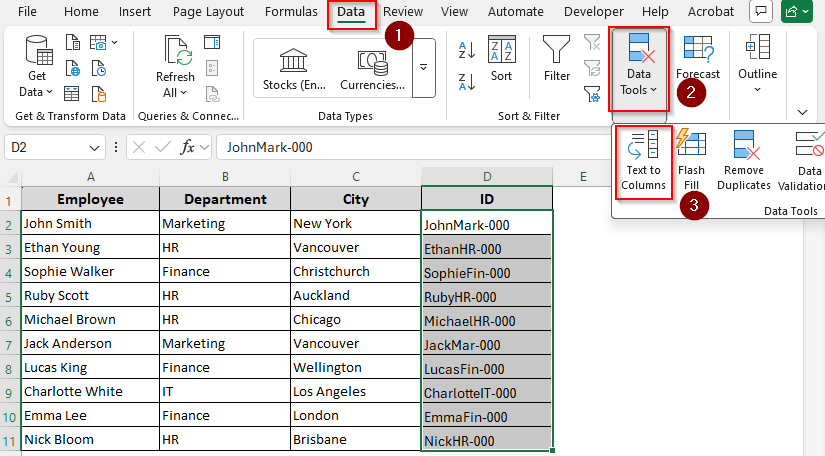The width and height of the screenshot is (825, 456).
Task: Click the Refresh All button
Action: pos(175,67)
